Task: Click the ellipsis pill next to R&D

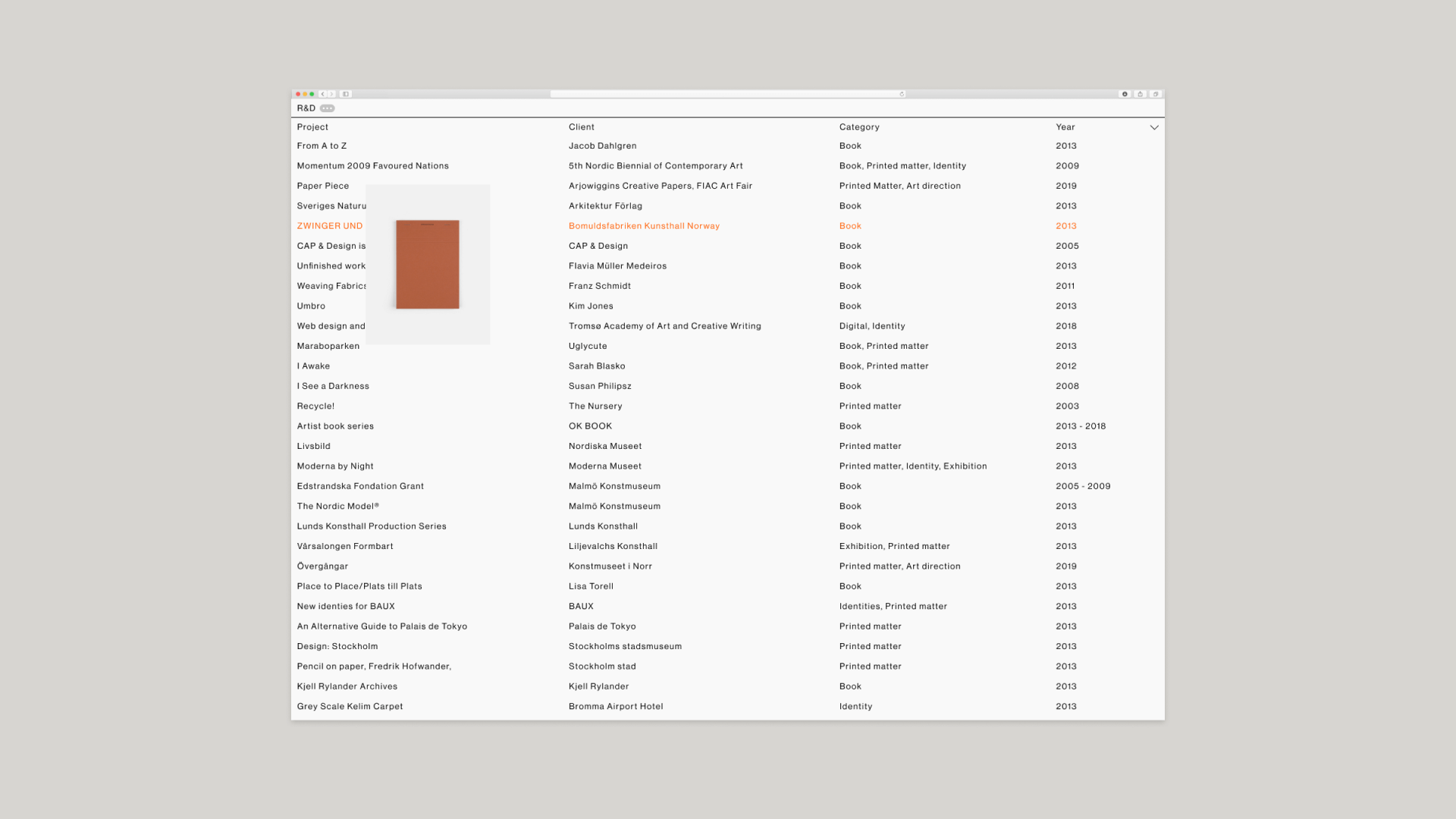Action: pos(328,108)
